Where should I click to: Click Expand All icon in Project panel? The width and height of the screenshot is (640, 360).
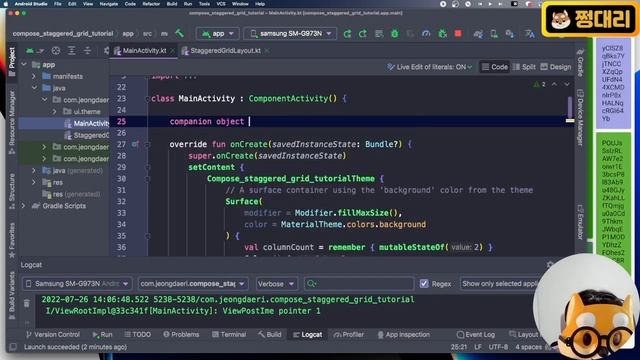(x=72, y=51)
